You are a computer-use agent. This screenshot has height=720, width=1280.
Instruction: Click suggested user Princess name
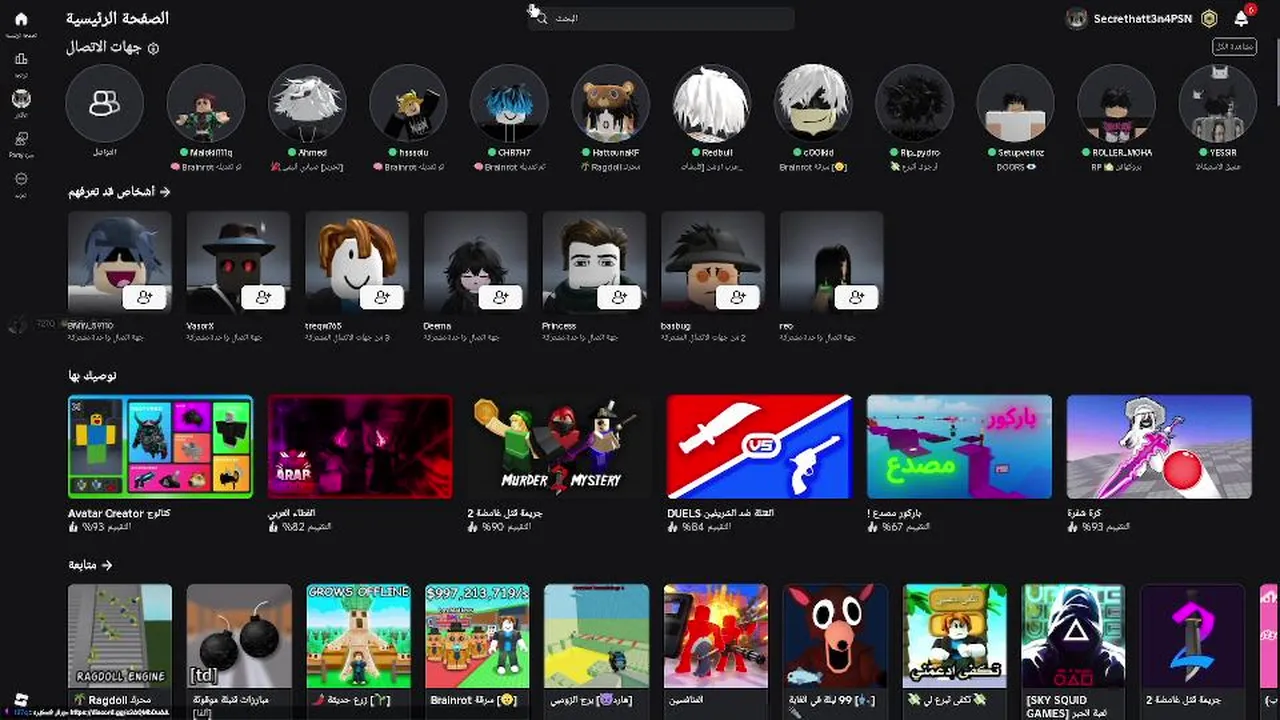(x=559, y=326)
